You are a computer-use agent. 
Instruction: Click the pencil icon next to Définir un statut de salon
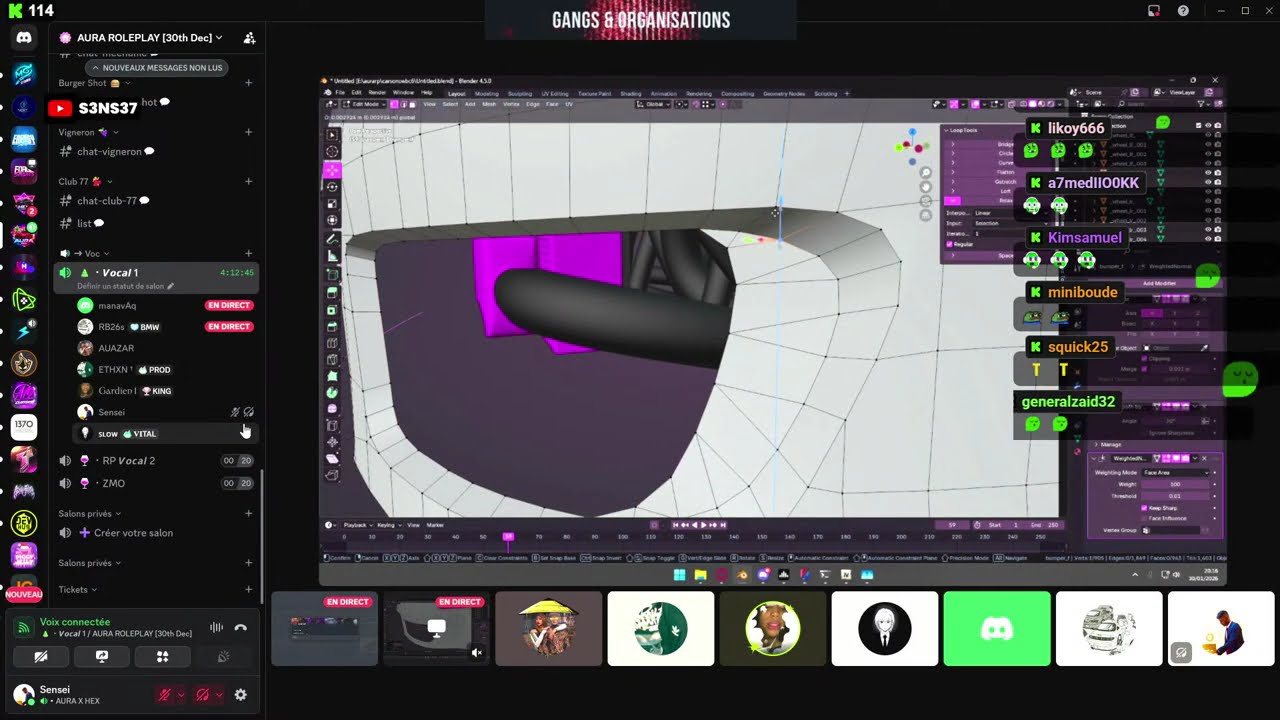coord(170,286)
